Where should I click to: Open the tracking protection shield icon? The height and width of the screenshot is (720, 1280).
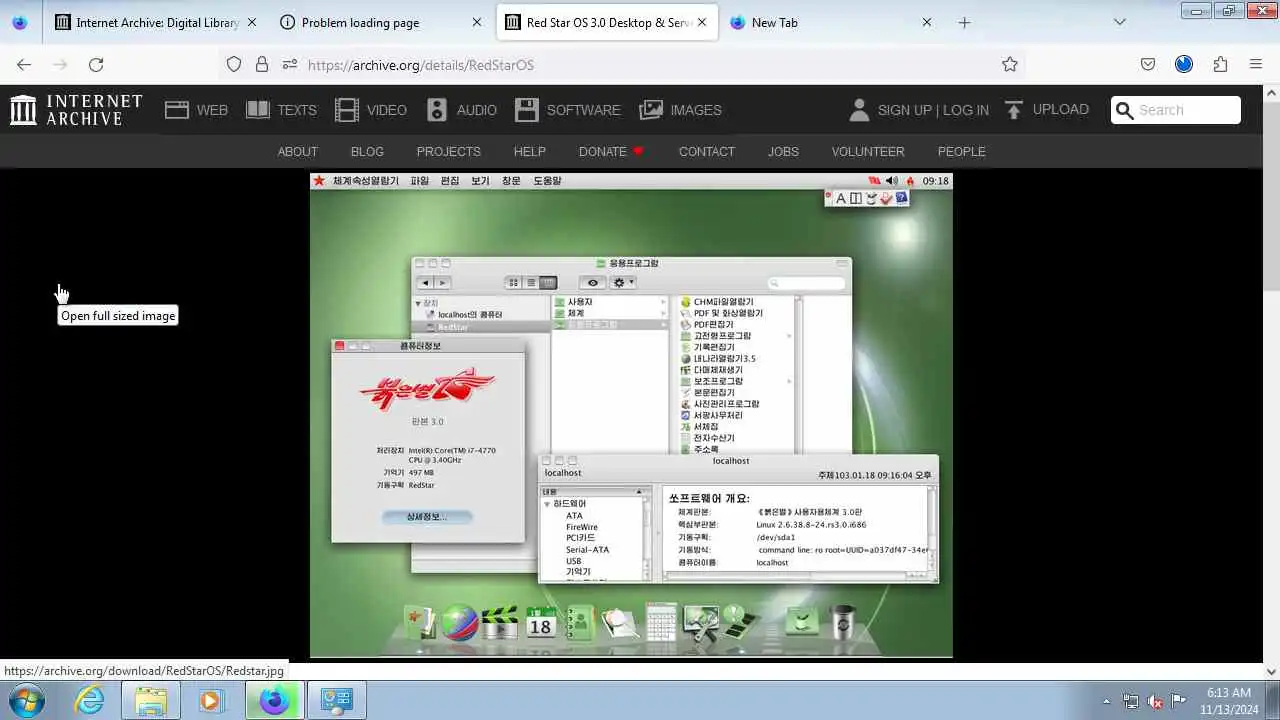(x=234, y=64)
